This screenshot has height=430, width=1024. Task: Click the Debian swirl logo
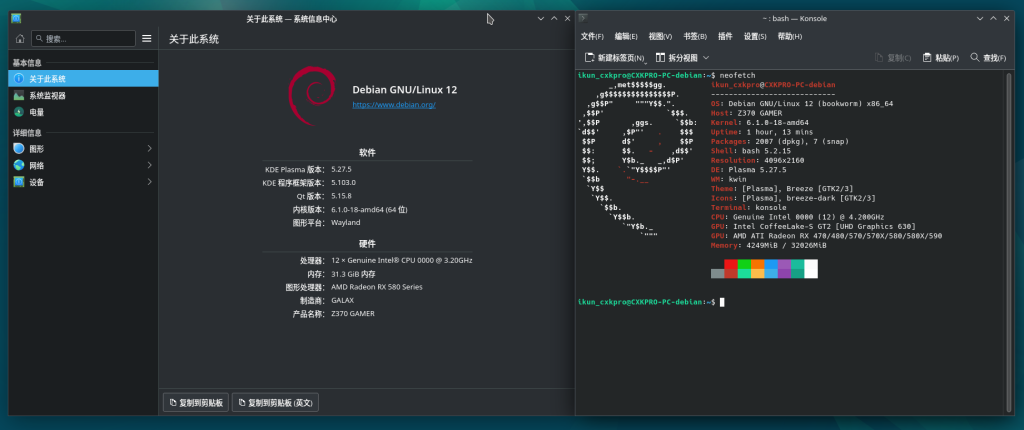click(x=313, y=97)
